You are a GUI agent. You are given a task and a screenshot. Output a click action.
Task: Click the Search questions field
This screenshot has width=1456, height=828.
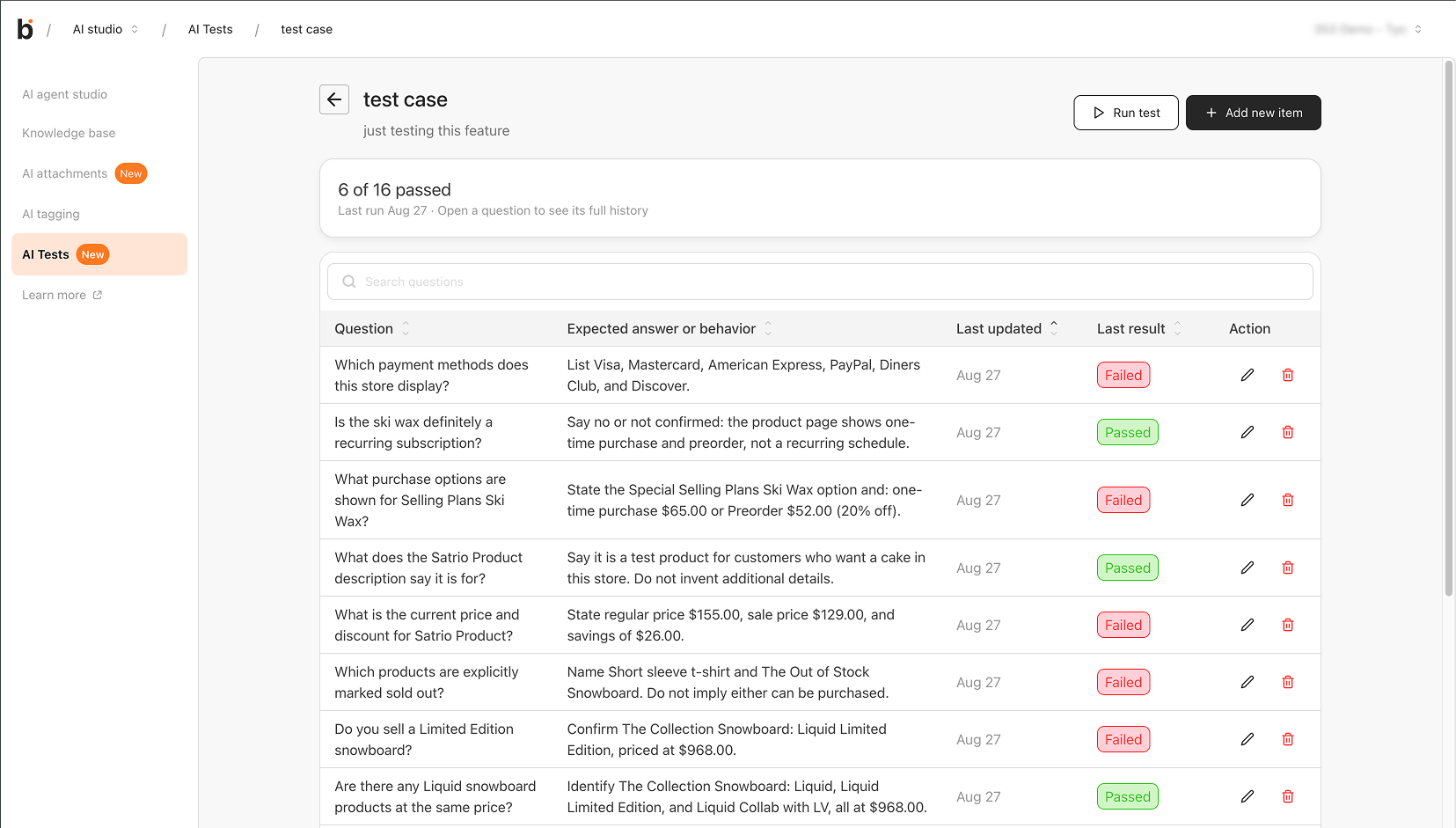click(820, 282)
